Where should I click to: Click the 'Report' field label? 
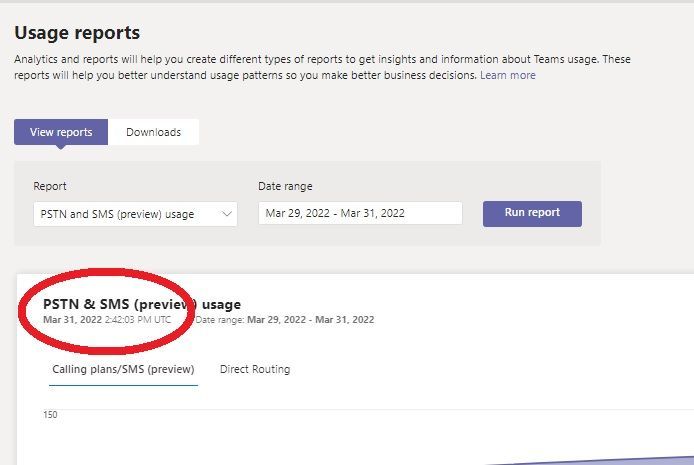(50, 186)
